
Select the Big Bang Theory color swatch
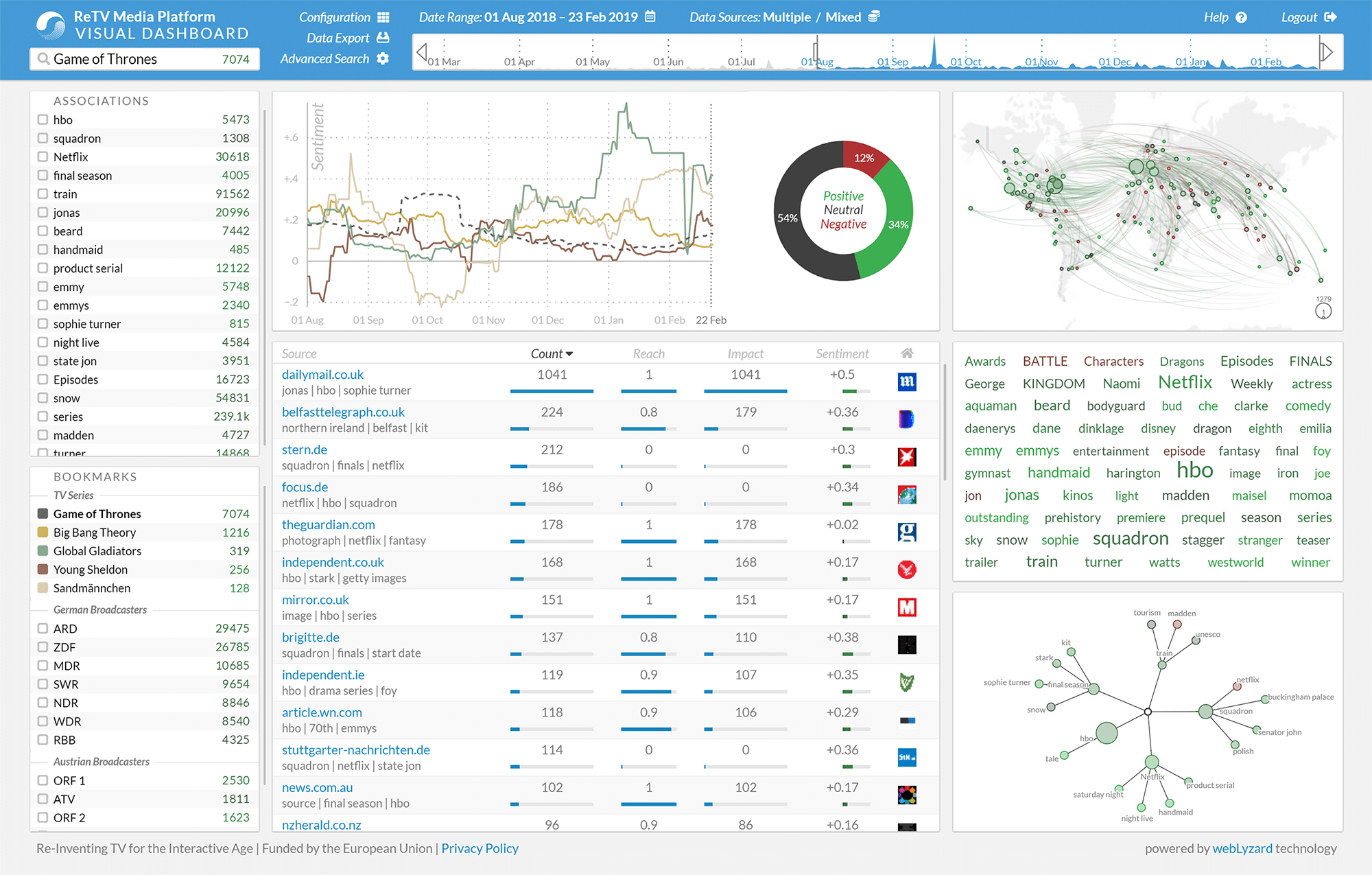(x=43, y=532)
